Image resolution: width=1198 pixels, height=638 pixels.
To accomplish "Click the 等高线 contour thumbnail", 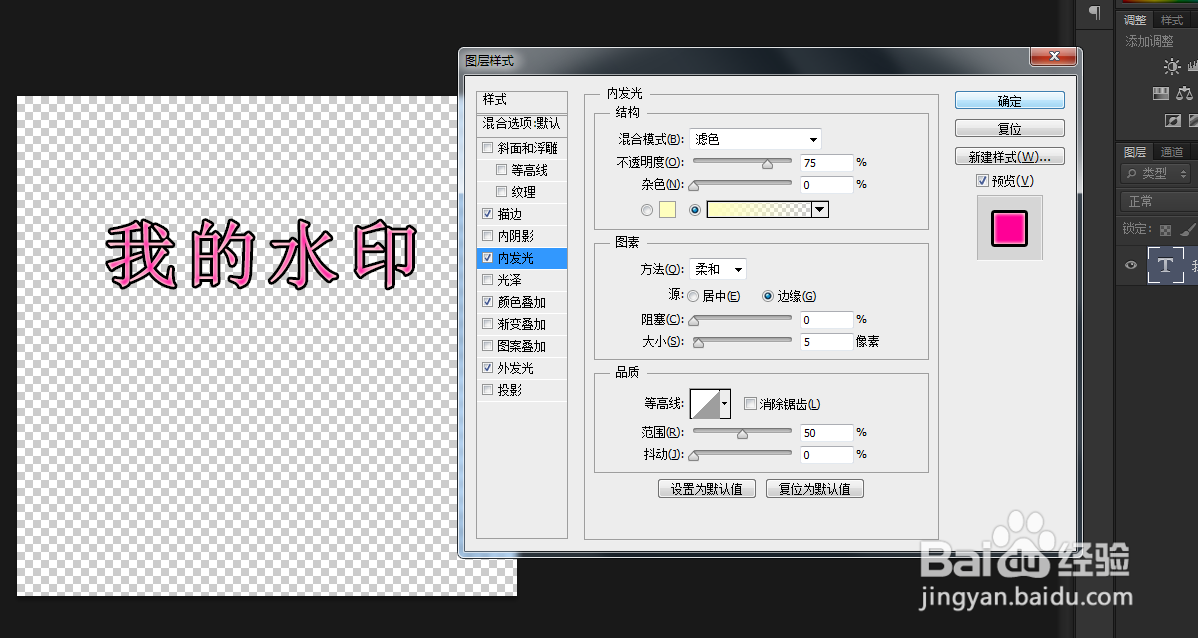I will pos(704,403).
